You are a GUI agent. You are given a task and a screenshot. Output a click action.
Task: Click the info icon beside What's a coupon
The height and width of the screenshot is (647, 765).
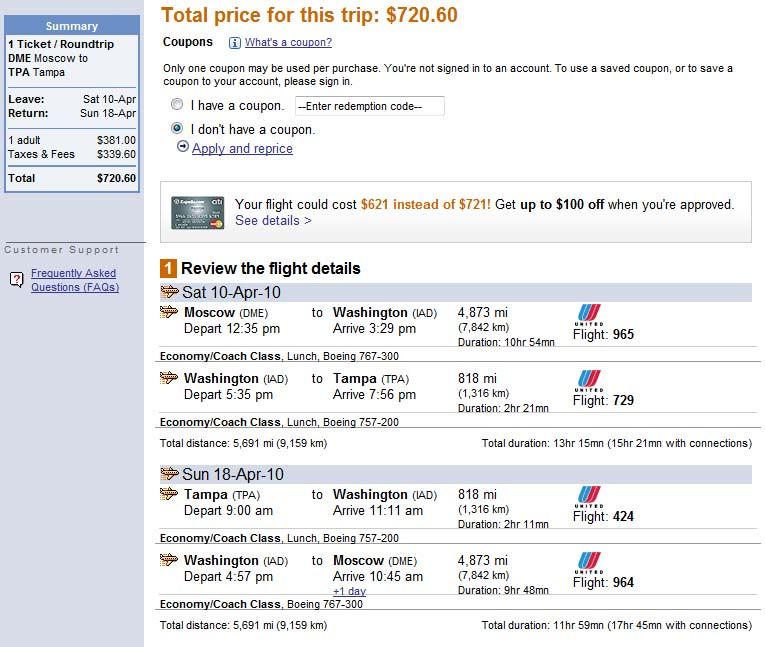click(x=235, y=43)
